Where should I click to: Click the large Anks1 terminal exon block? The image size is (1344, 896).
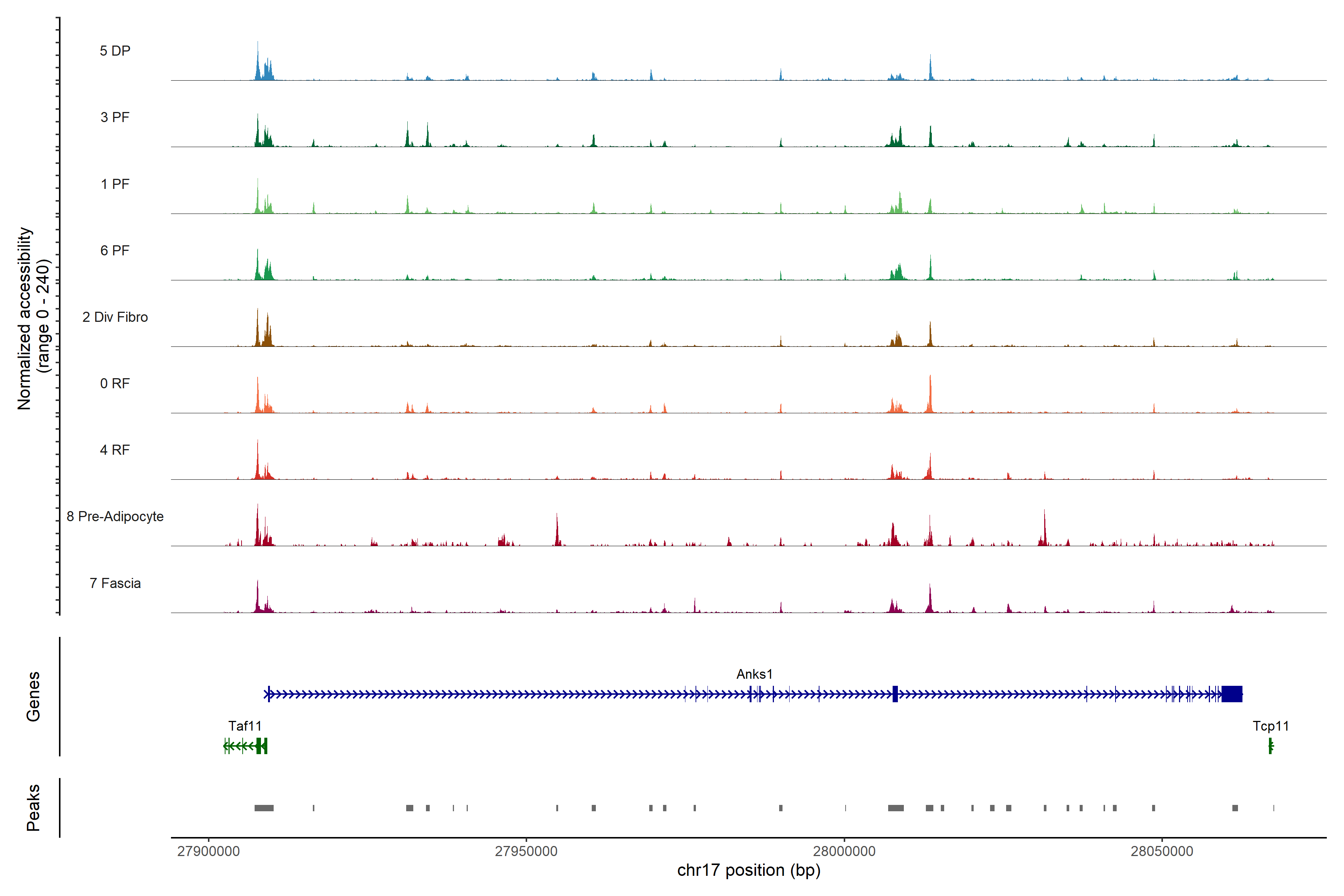1232,694
